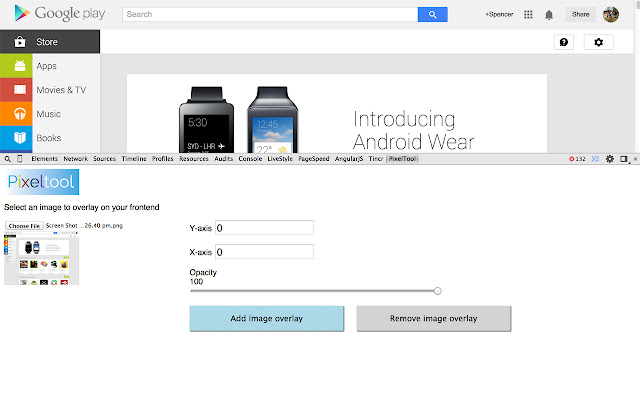Click the uploaded screenshot thumbnail preview
This screenshot has height=400, width=640.
(x=42, y=258)
